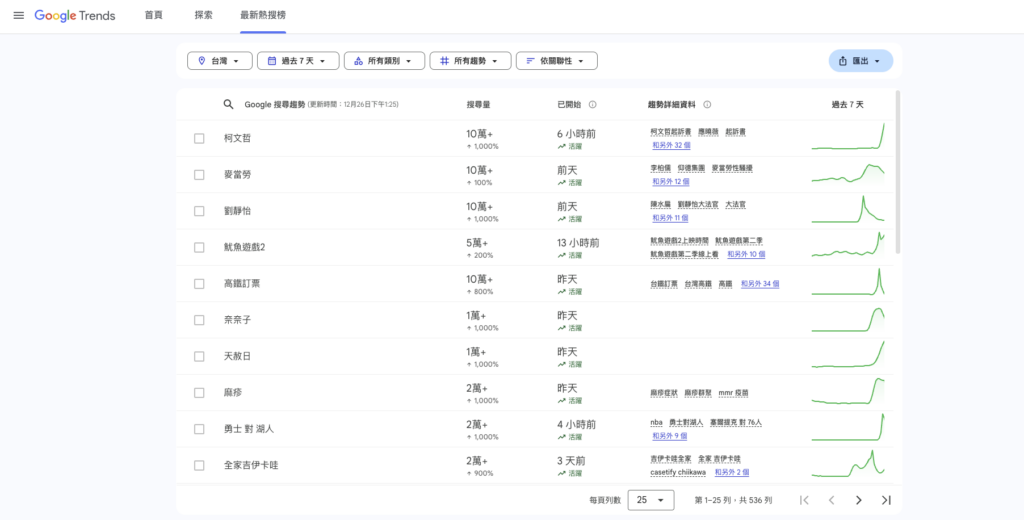Viewport: 1024px width, 520px height.
Task: Click the active trend arrow icon for 柯文哲
Action: (561, 146)
